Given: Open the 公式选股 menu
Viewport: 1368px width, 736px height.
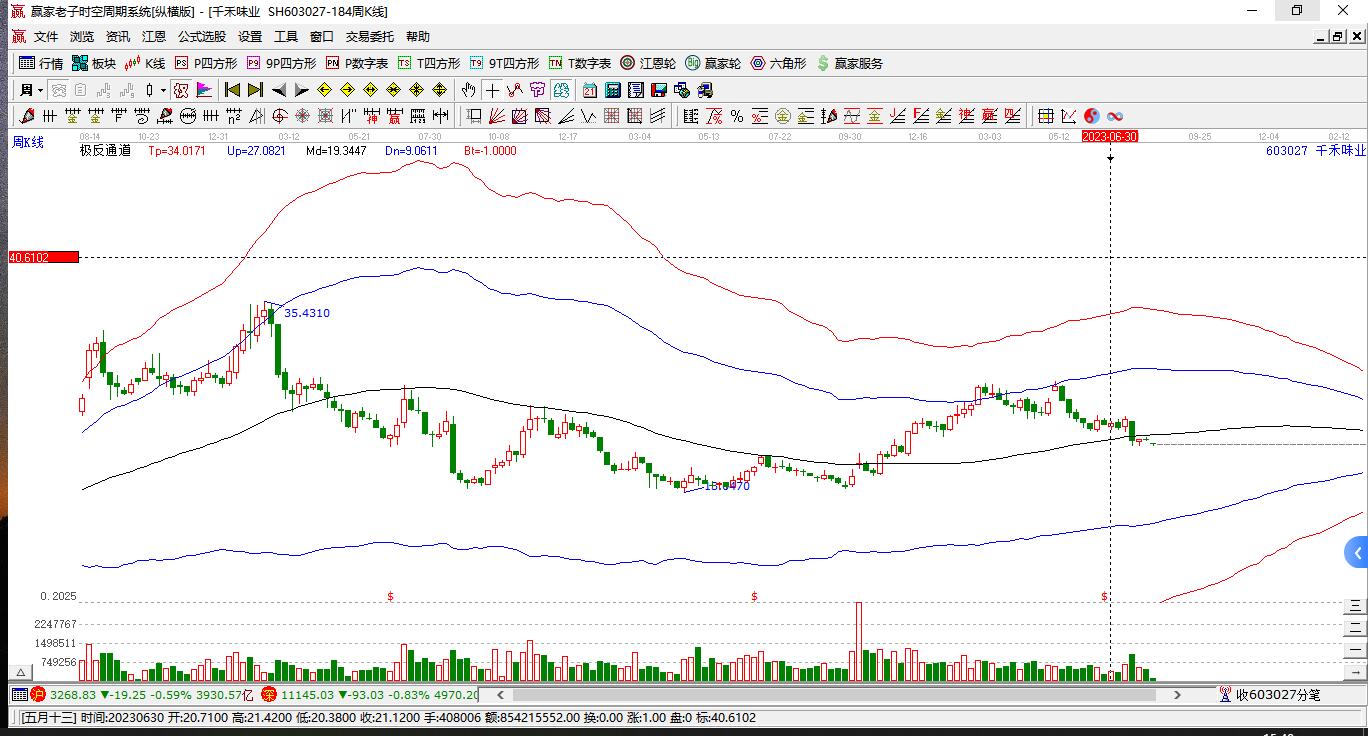Looking at the screenshot, I should 202,37.
